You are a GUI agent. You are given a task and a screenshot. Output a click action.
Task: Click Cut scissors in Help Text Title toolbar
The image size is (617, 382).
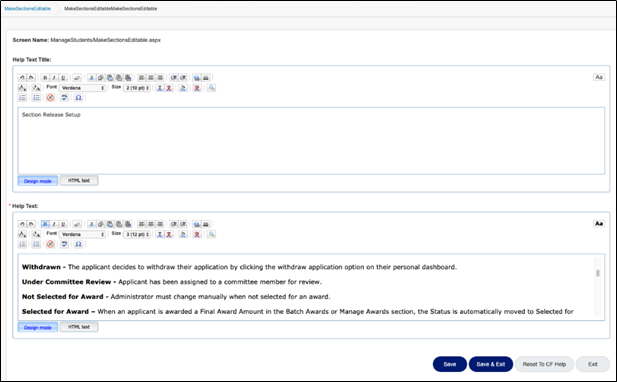click(91, 78)
